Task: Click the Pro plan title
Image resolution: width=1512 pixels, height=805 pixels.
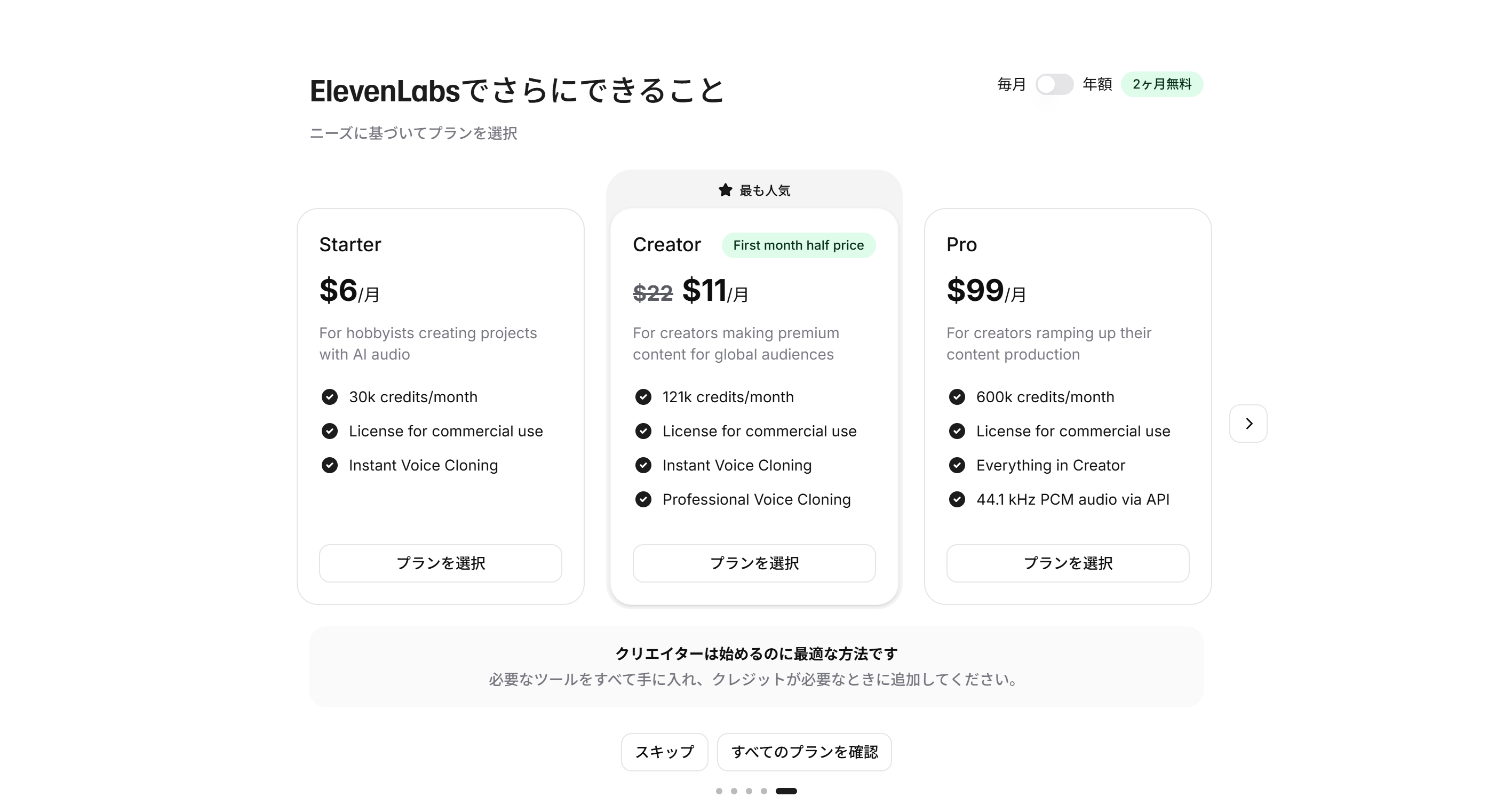Action: click(961, 244)
